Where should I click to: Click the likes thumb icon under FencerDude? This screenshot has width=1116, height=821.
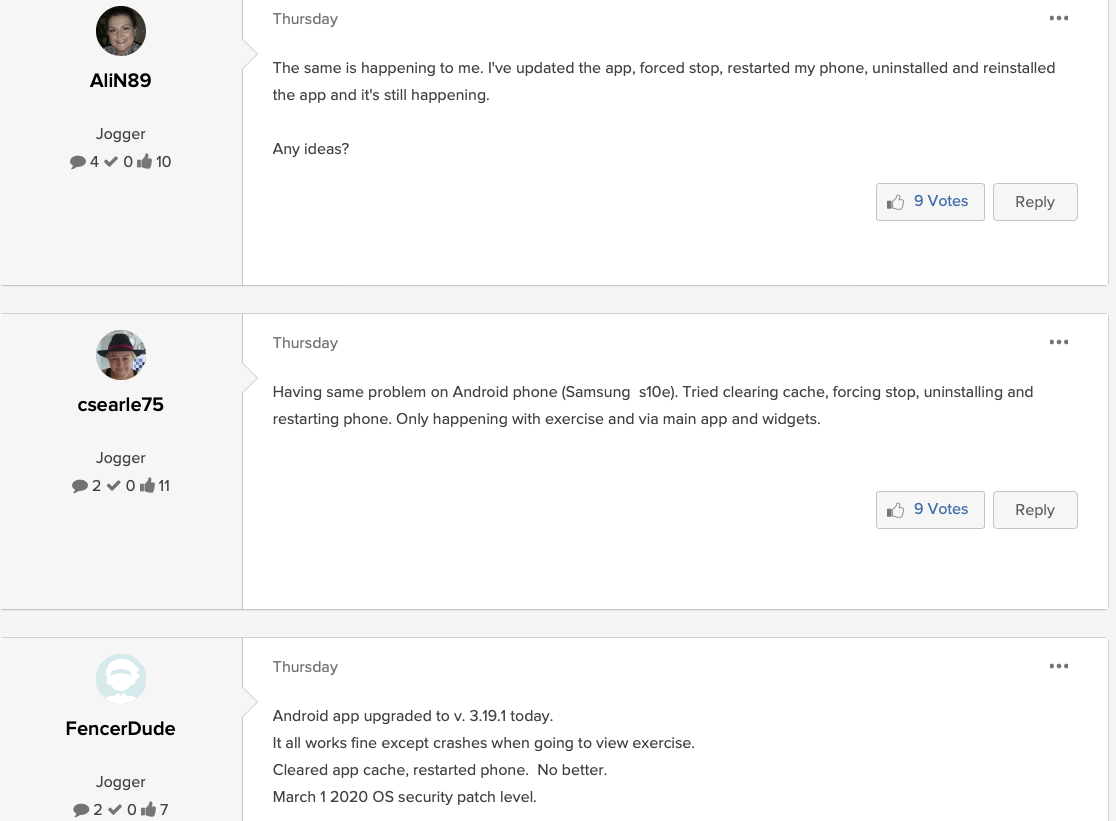(x=148, y=810)
